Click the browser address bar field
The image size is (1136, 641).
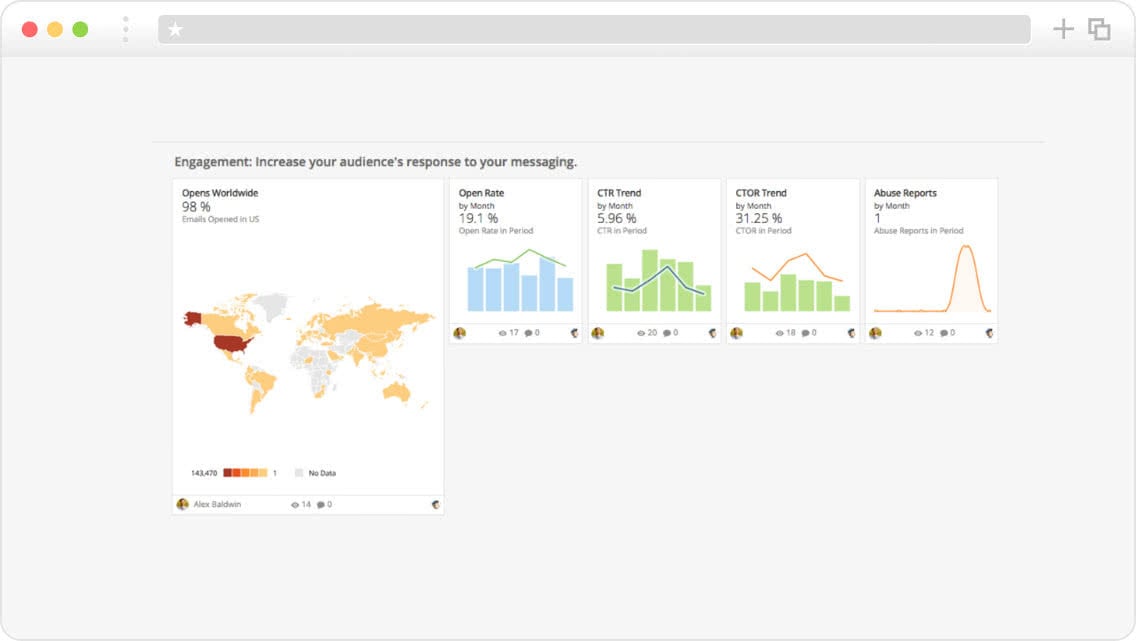click(600, 30)
